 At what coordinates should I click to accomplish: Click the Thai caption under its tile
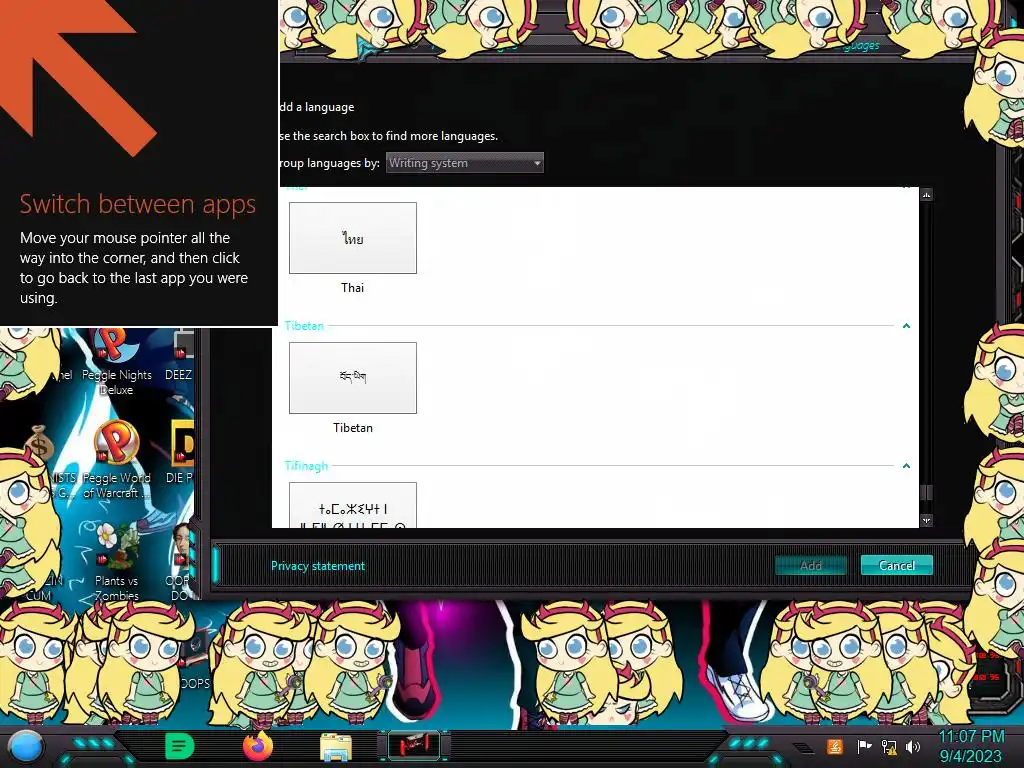pos(352,287)
